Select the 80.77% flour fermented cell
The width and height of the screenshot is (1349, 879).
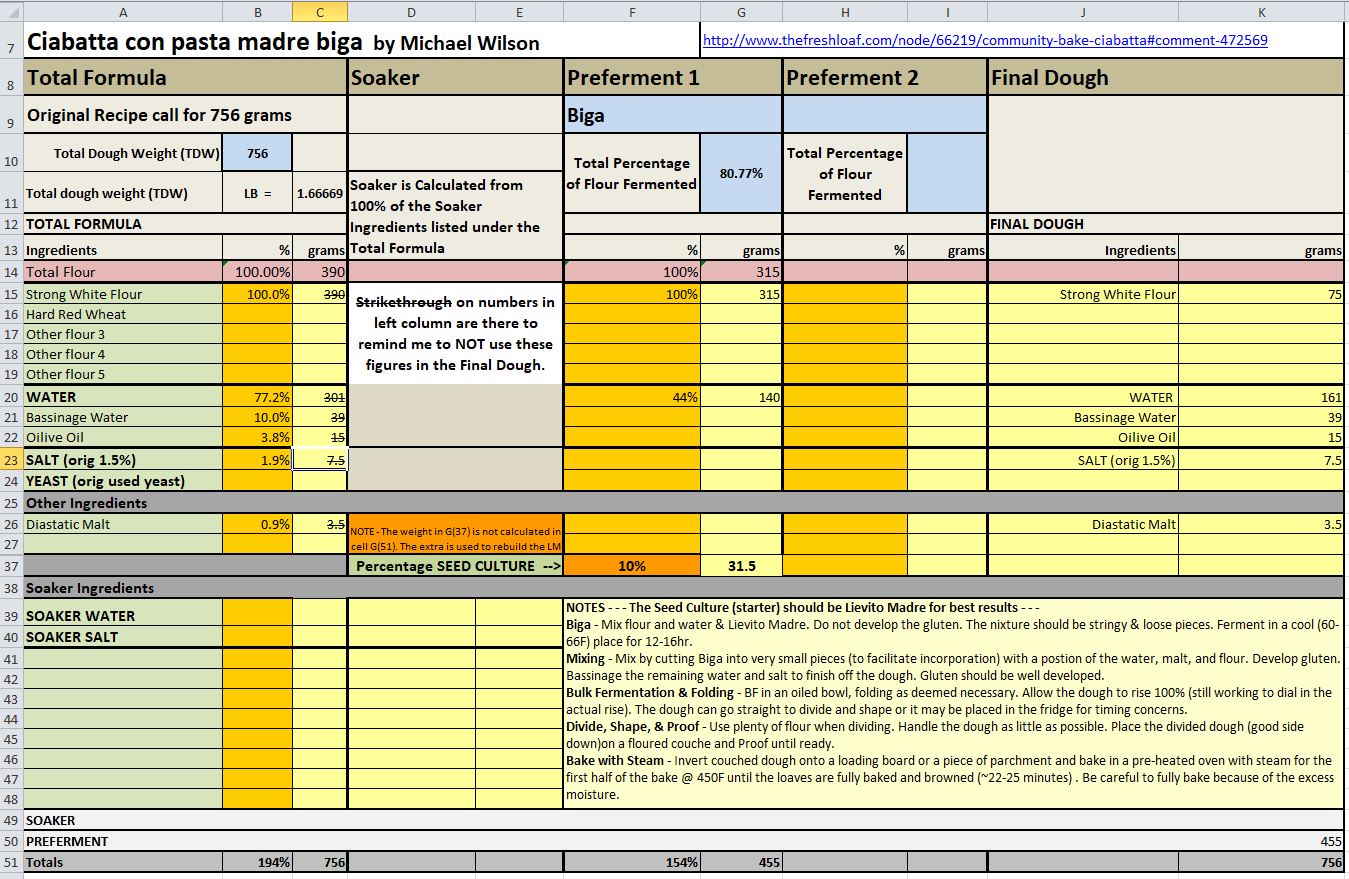point(740,173)
